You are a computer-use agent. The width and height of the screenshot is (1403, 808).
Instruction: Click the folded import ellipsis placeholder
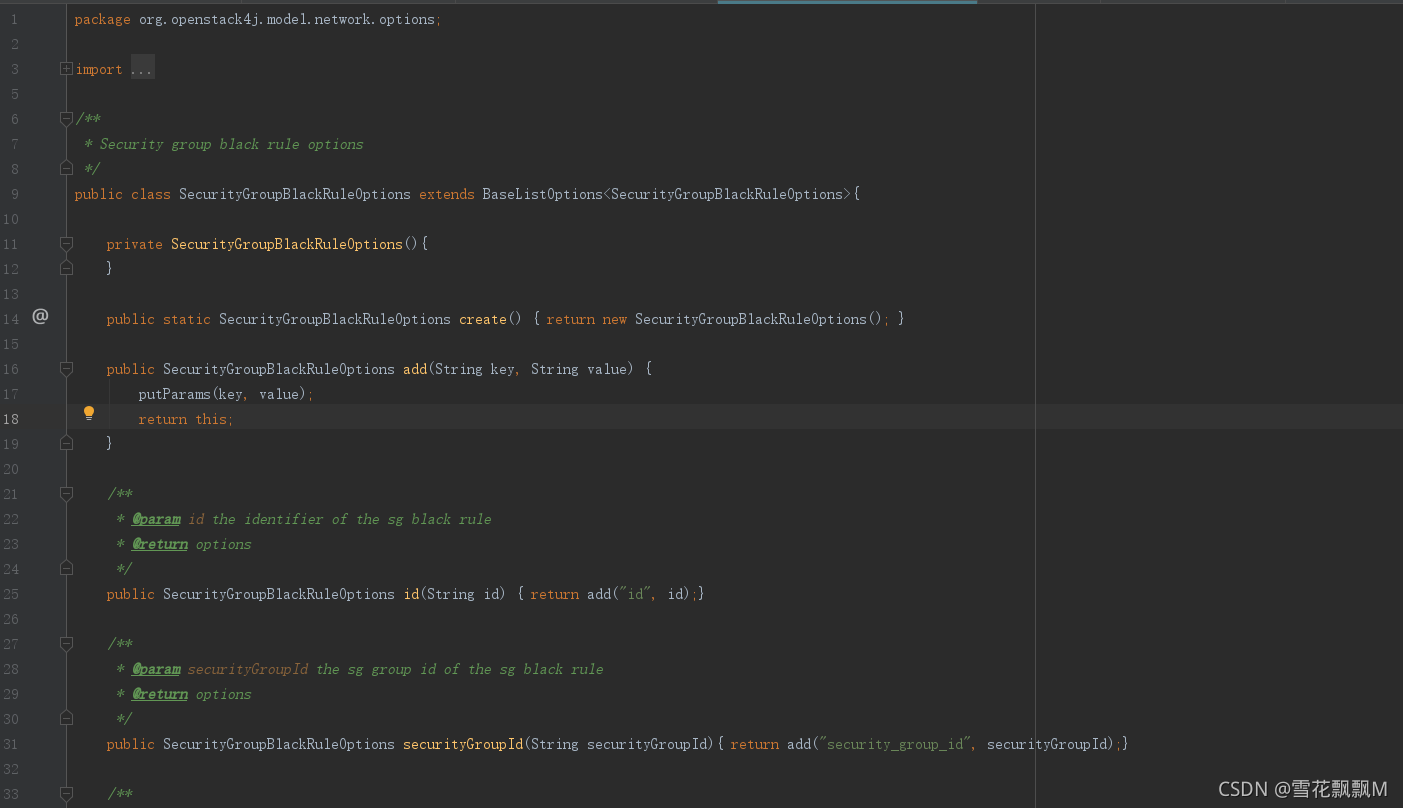click(142, 69)
